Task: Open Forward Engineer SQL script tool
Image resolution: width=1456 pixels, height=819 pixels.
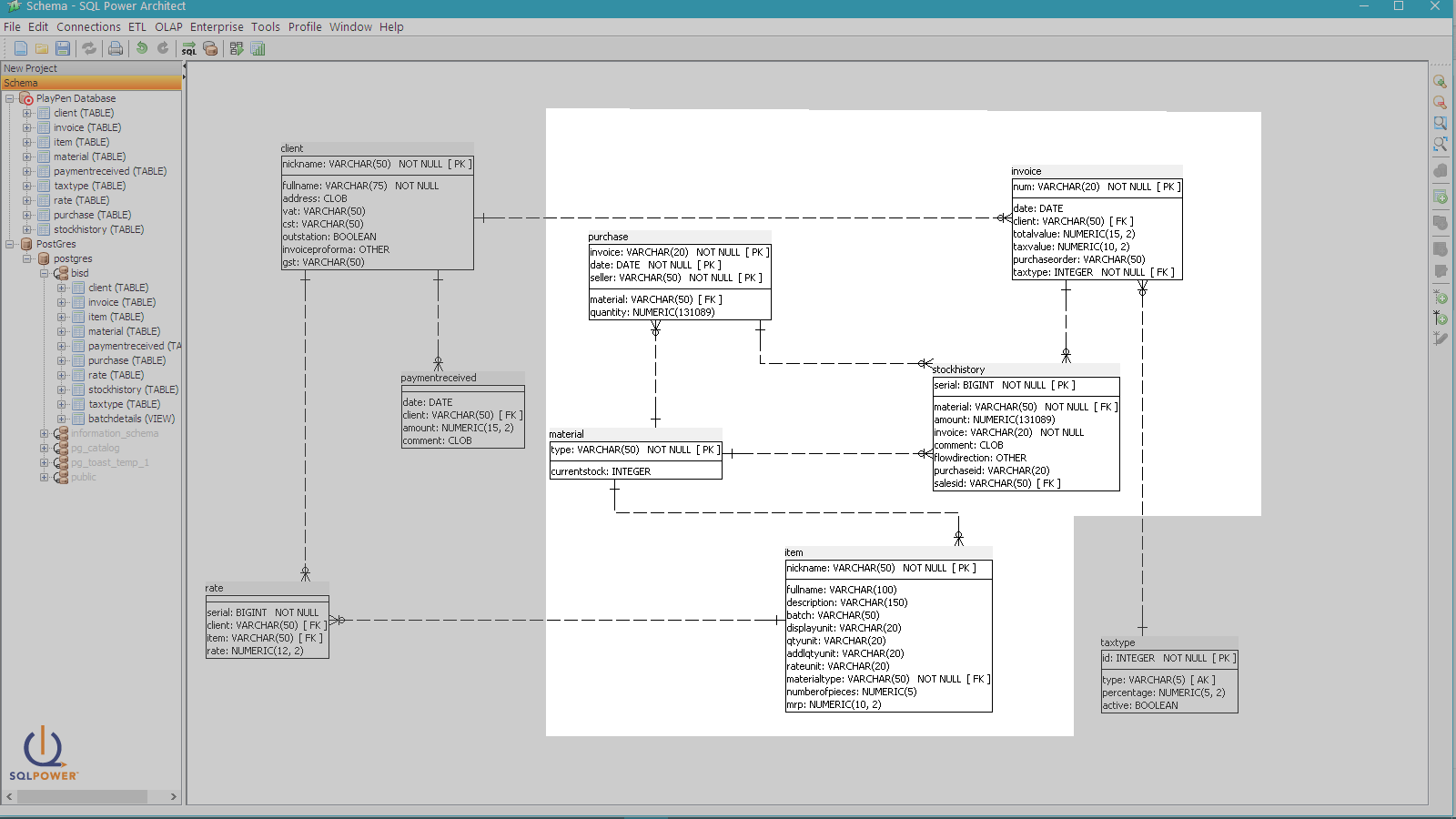Action: coord(189,48)
